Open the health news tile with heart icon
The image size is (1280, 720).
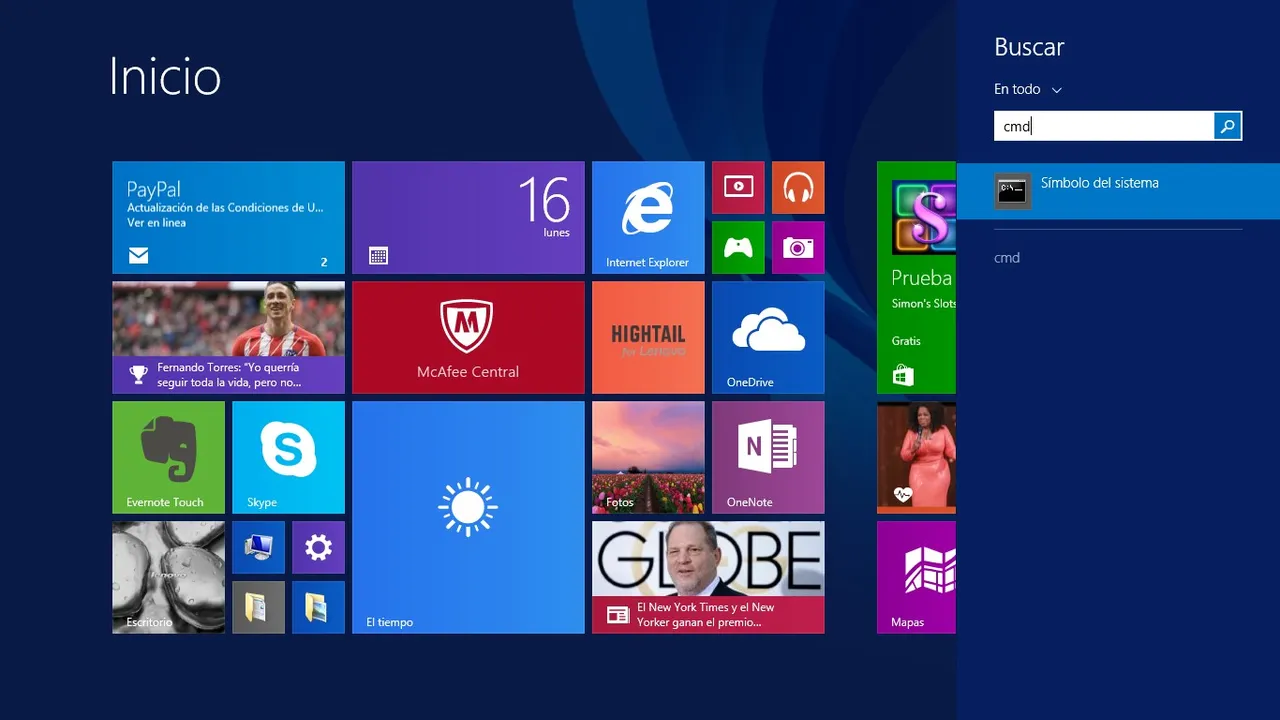pyautogui.click(x=916, y=457)
